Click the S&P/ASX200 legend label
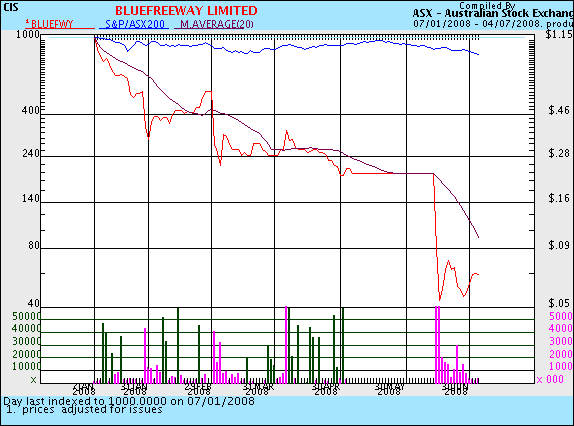This screenshot has height=426, width=574. 135,24
